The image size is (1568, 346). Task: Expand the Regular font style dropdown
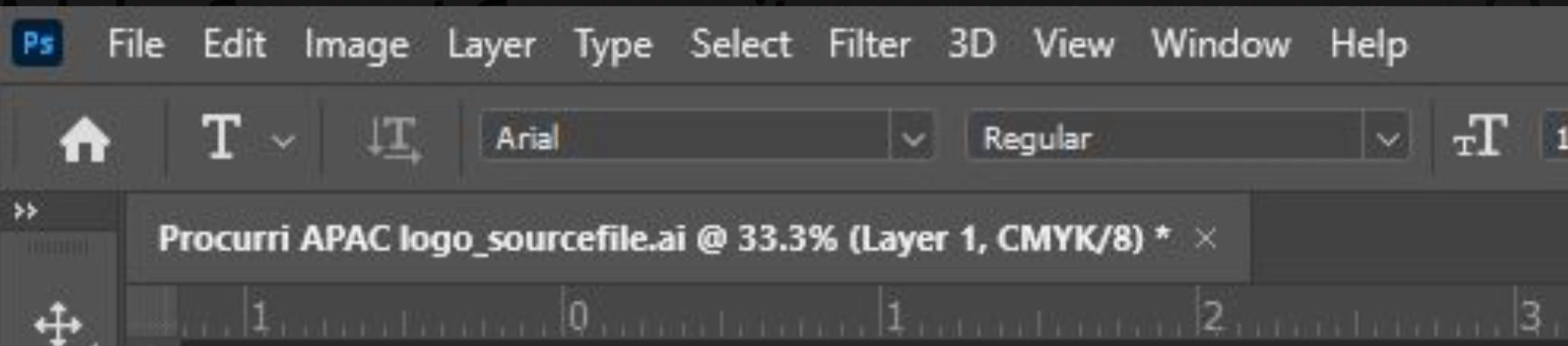tap(1387, 140)
